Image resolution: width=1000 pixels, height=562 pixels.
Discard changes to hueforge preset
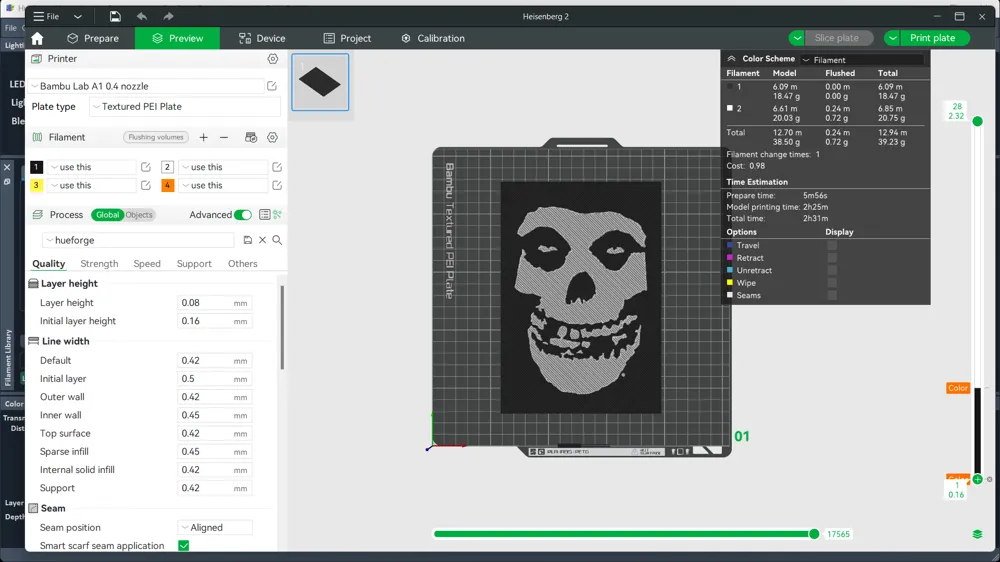[262, 240]
